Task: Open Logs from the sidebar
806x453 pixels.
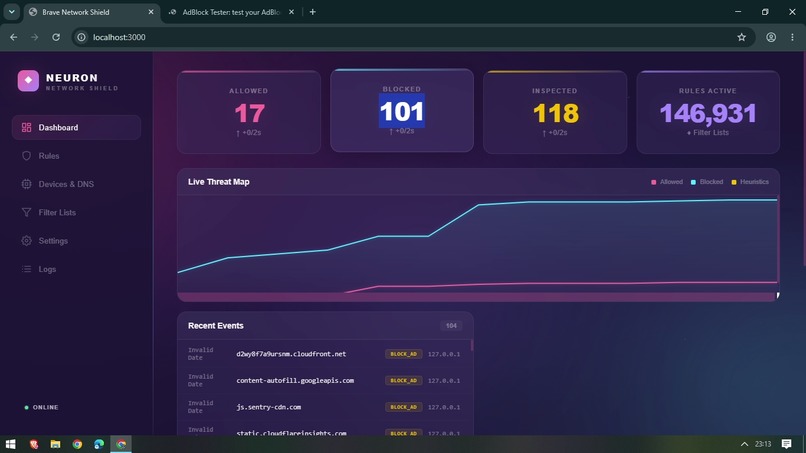Action: (x=76, y=269)
